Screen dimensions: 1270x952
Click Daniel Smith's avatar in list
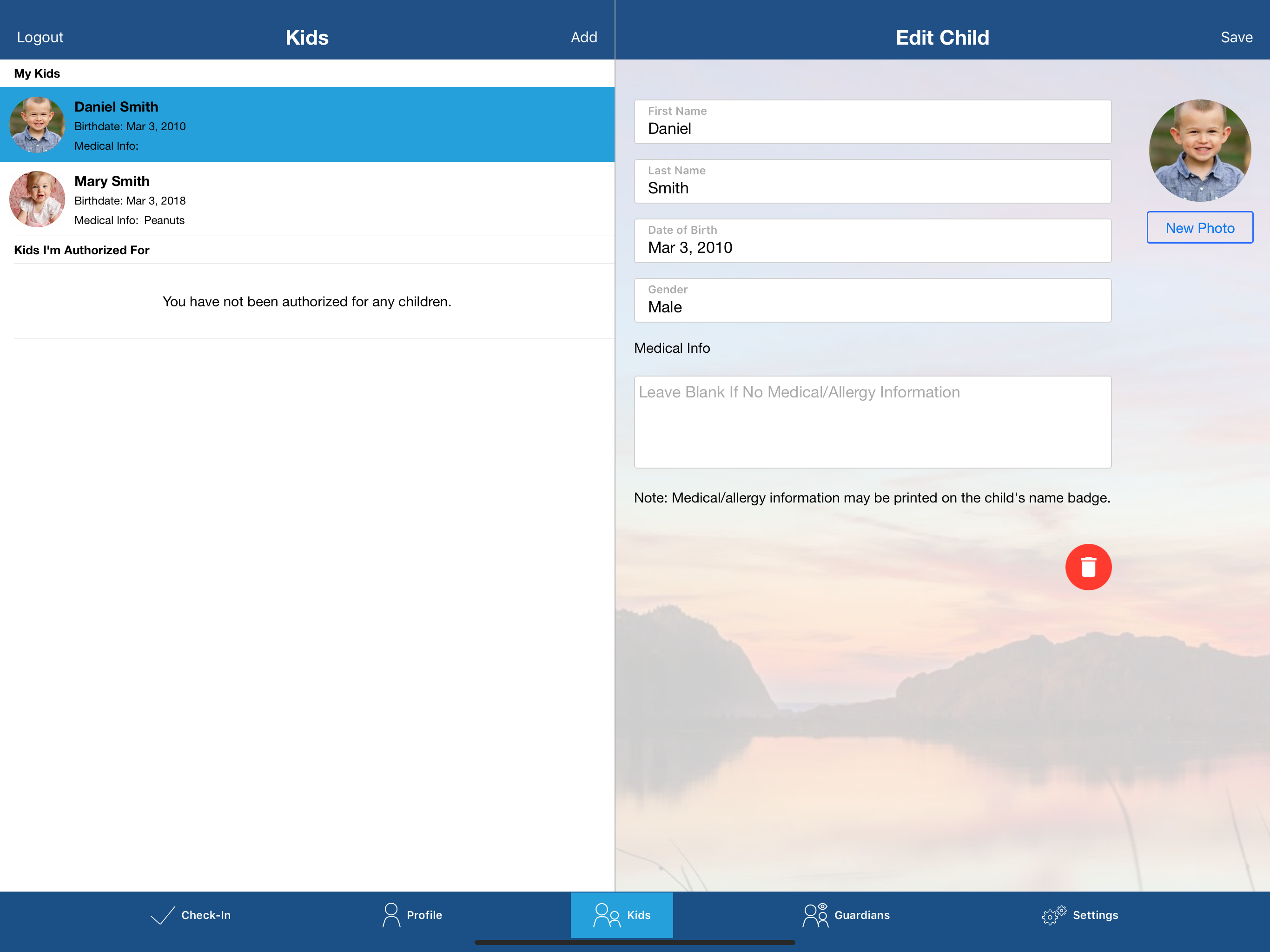37,124
